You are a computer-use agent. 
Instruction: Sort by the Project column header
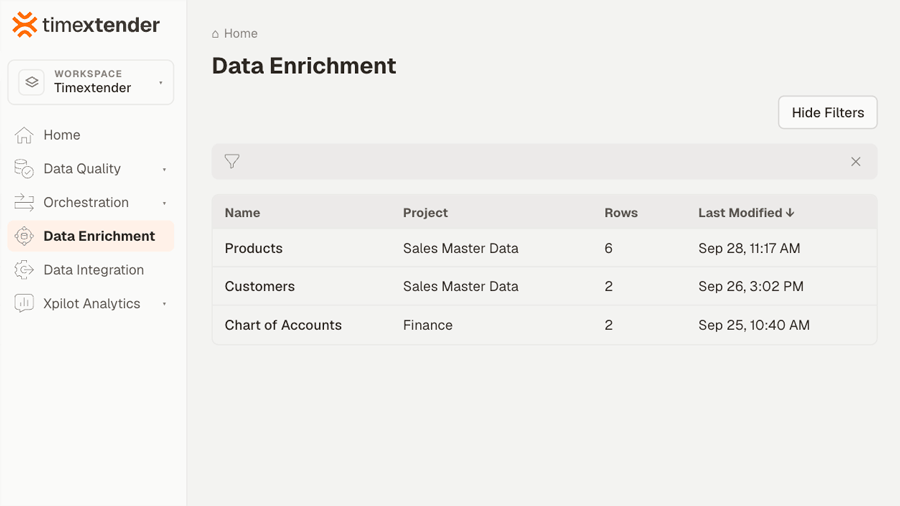tap(425, 213)
